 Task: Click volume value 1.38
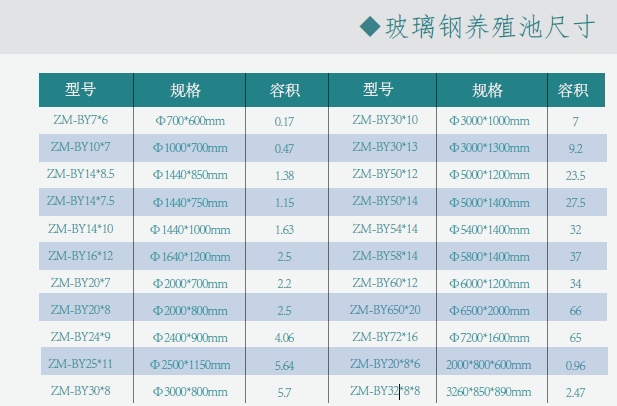point(284,176)
